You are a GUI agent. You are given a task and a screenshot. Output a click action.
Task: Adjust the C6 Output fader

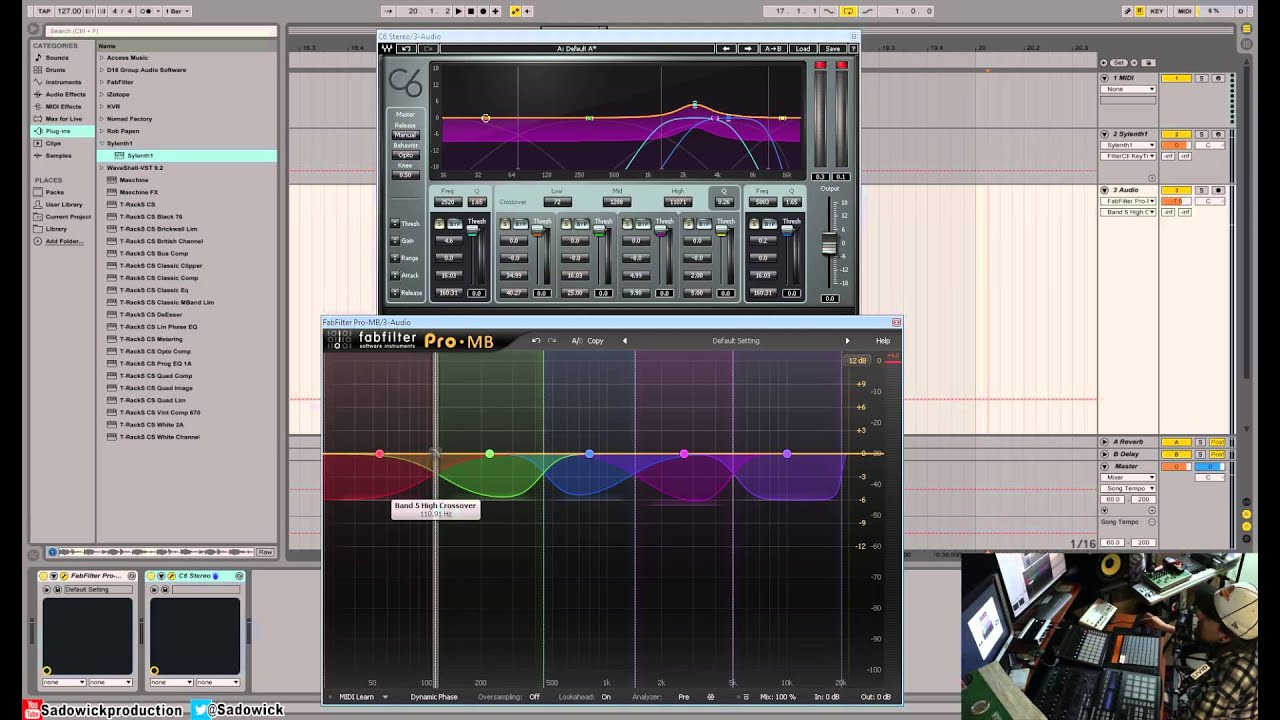pos(829,244)
